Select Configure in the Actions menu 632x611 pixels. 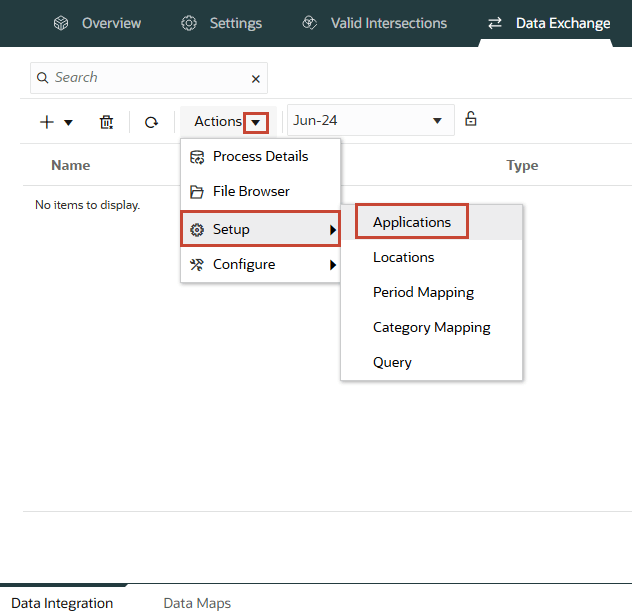260,264
